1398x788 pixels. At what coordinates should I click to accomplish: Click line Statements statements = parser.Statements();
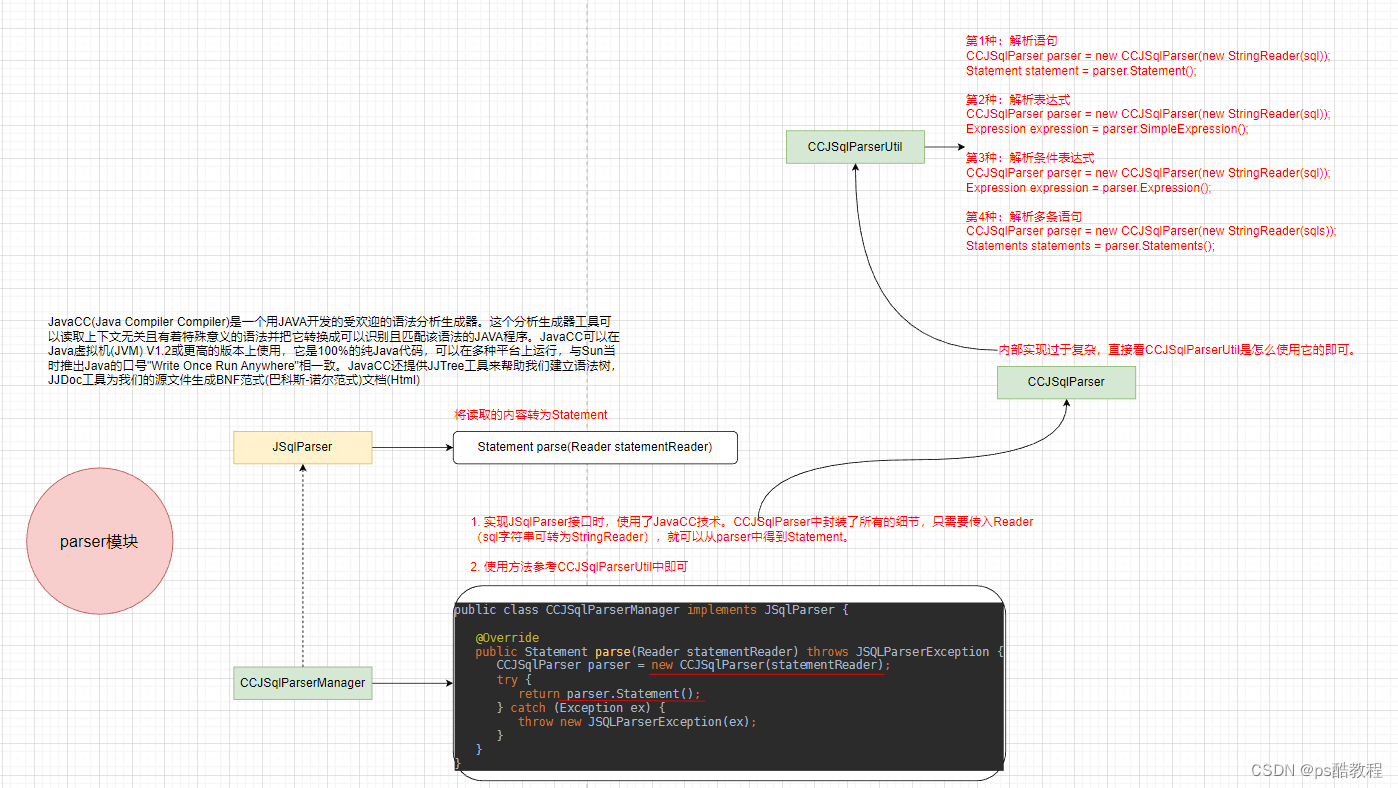(x=1090, y=246)
